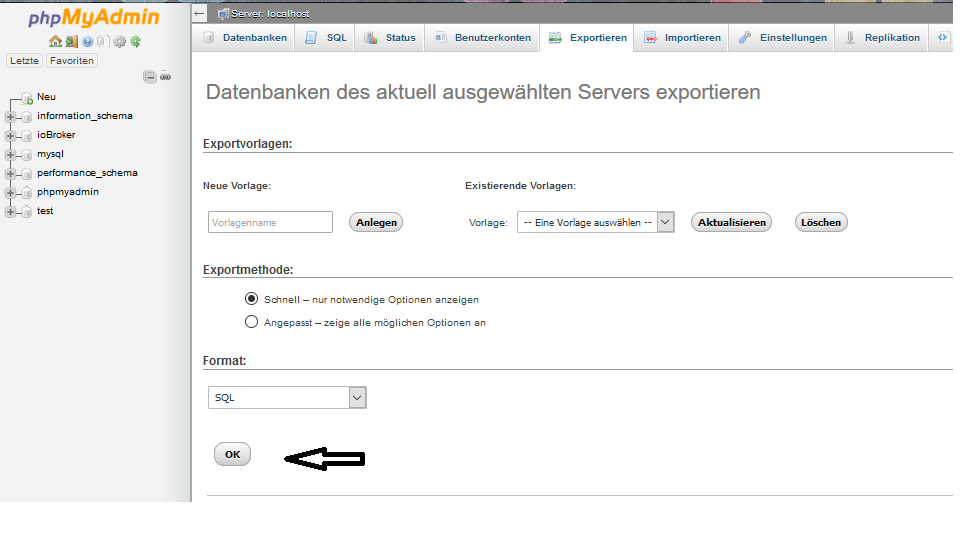Viewport: 960px width, 540px height.
Task: Open the phpMyAdmin documentation help icon
Action: 88,42
